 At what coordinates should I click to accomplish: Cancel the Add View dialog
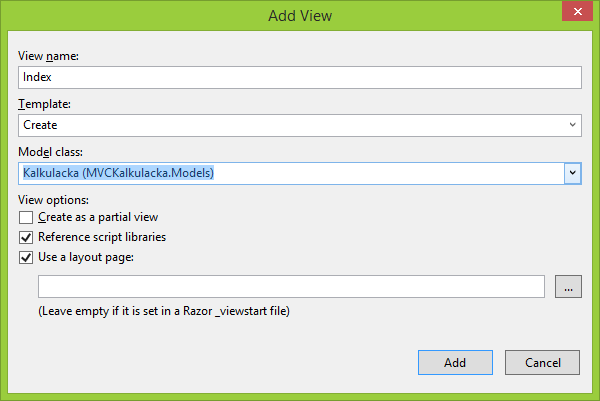click(542, 362)
